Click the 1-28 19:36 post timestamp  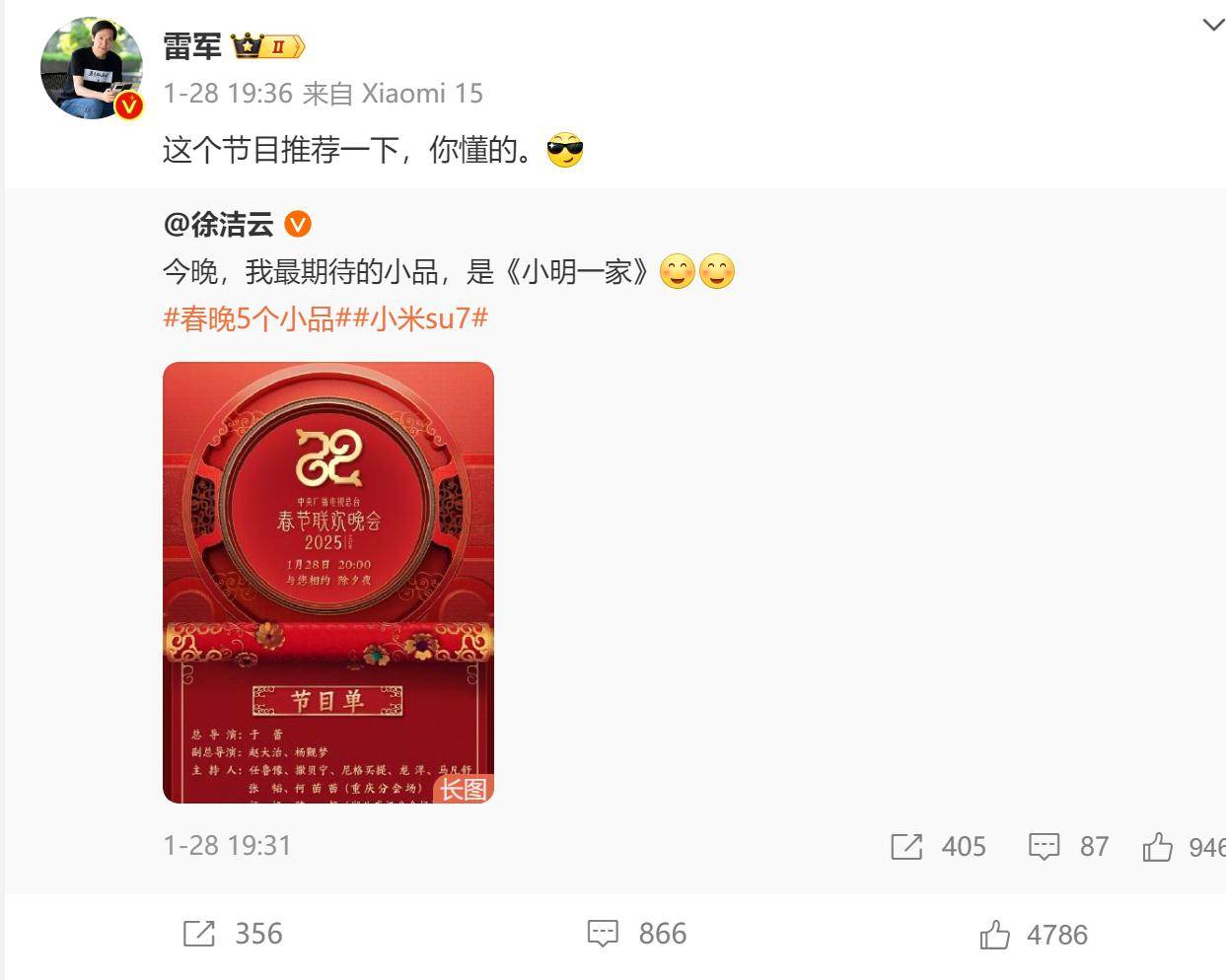228,94
